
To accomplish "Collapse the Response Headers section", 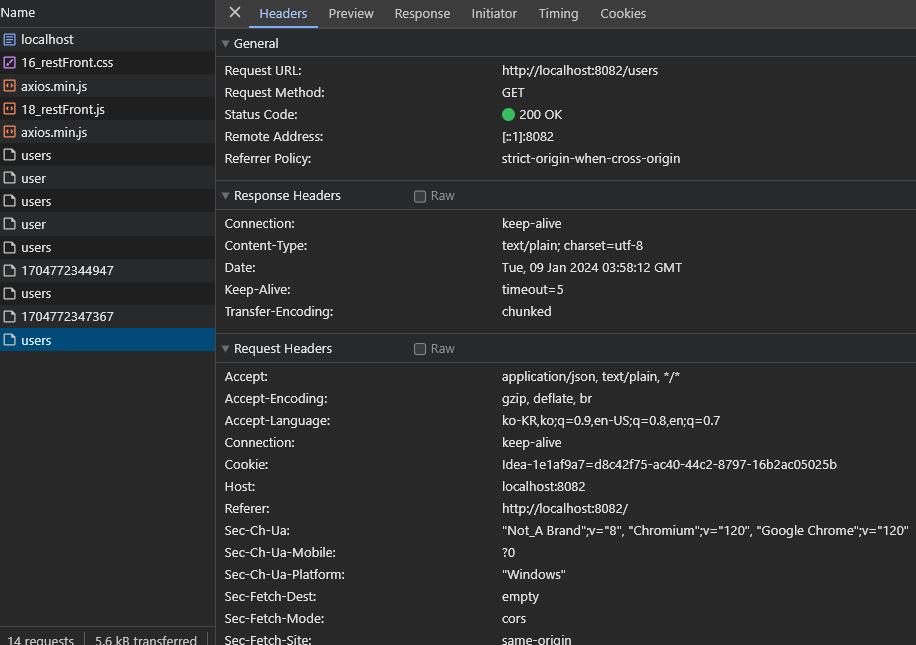I will coord(225,196).
